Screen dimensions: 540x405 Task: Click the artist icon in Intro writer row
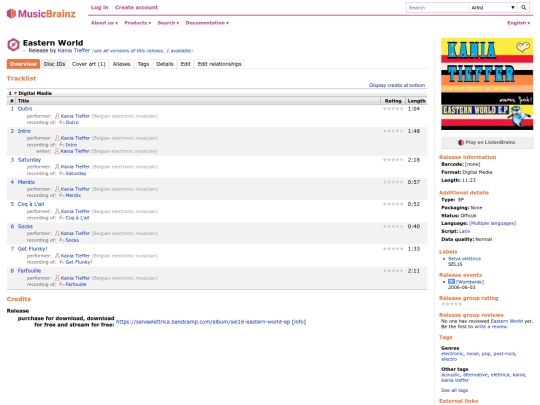[57, 151]
